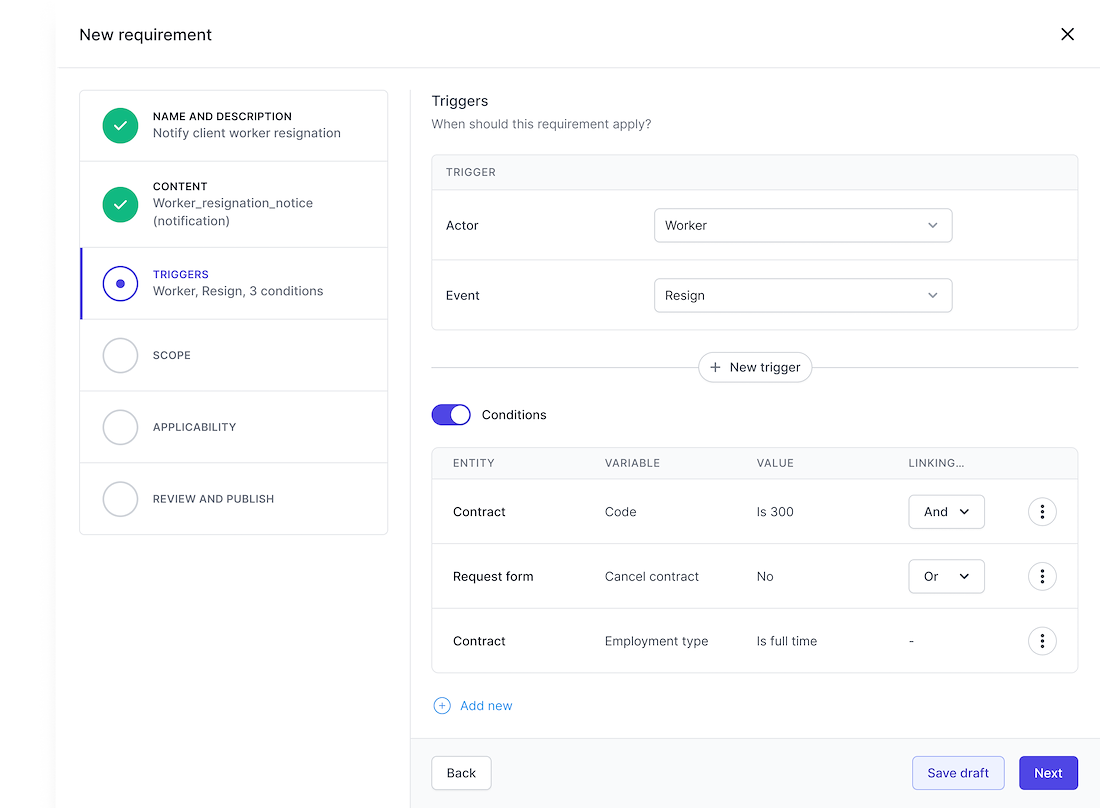Image resolution: width=1100 pixels, height=808 pixels.
Task: Click the 'Request form' entity cell
Action: pyautogui.click(x=492, y=576)
